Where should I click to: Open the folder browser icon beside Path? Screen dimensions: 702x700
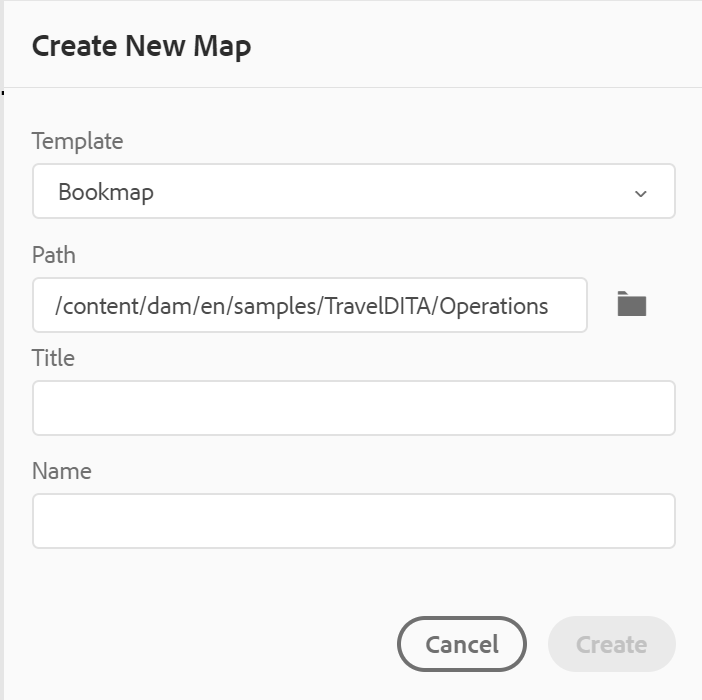(631, 304)
